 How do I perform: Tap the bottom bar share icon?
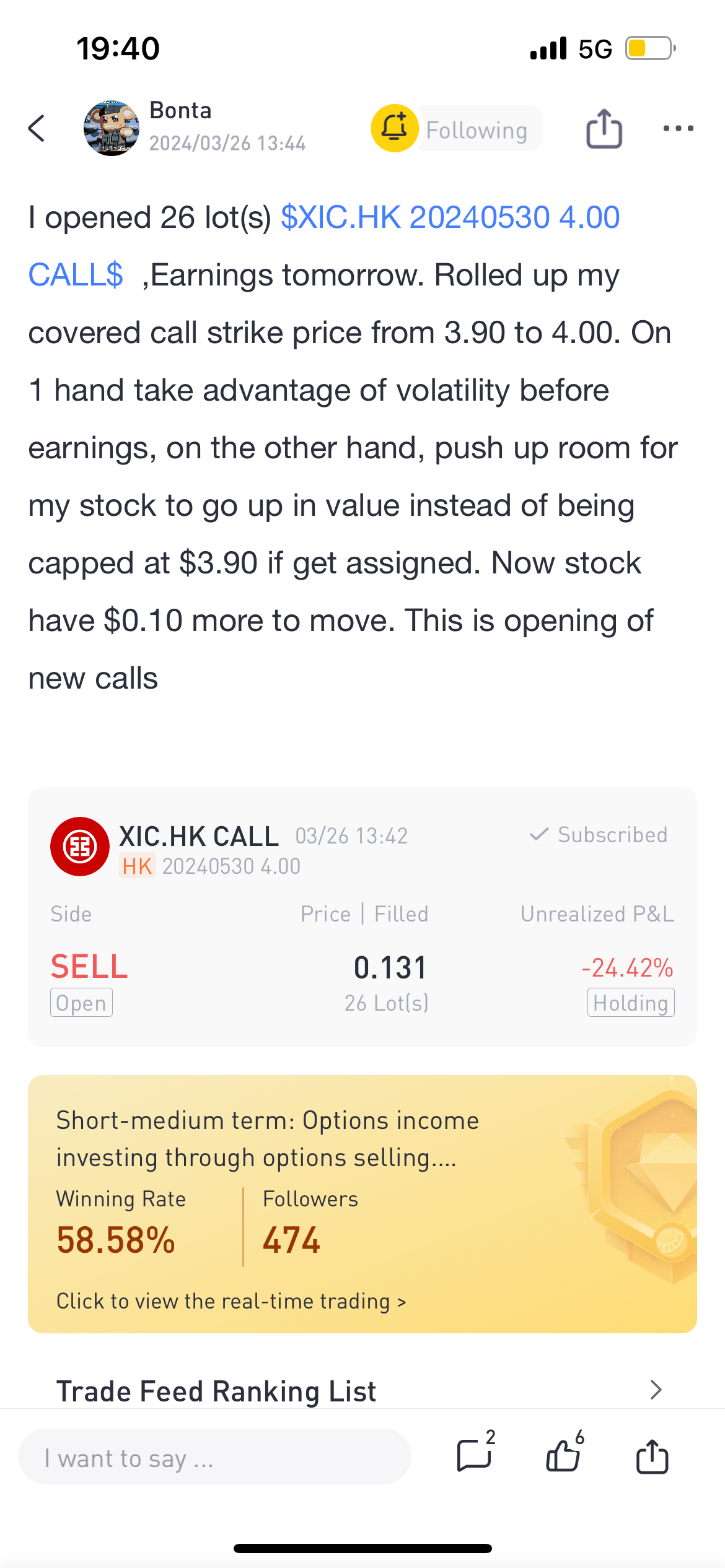pyautogui.click(x=652, y=1456)
